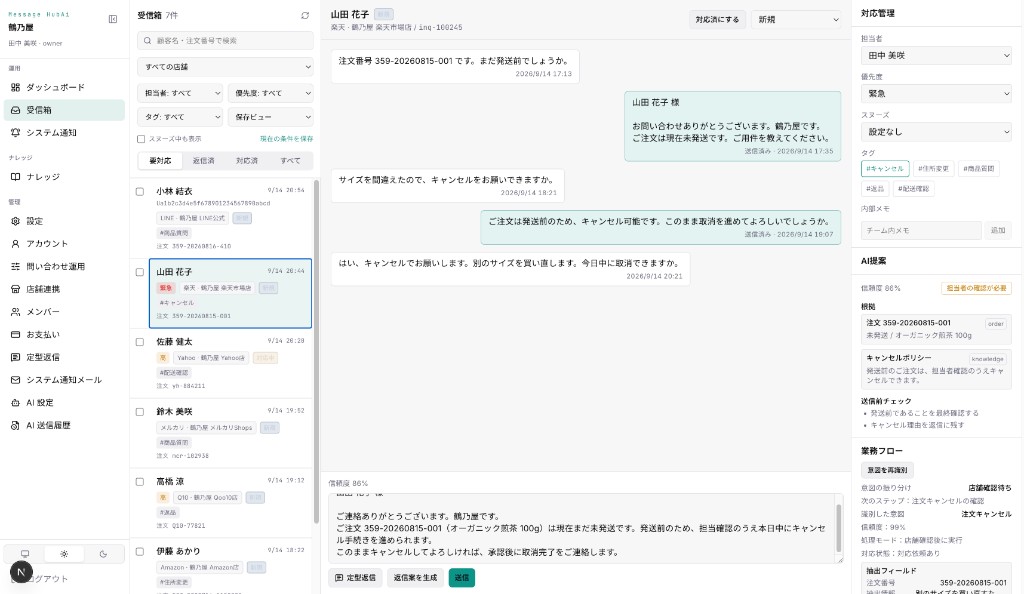Select the checkbox for 鈴木 美咲
The width and height of the screenshot is (1024, 594).
[x=140, y=412]
